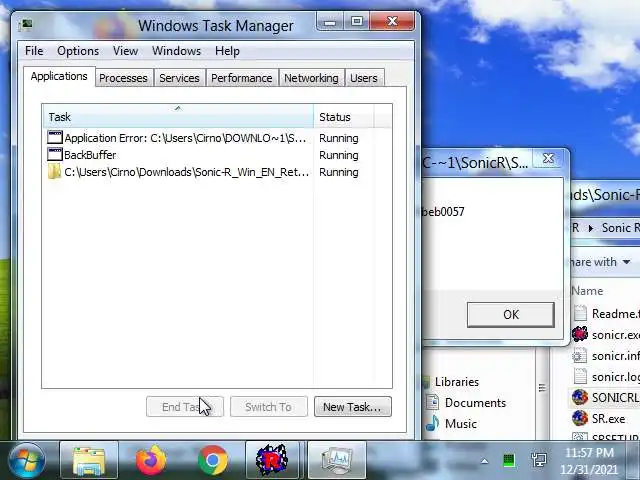Click the New Task... button
The height and width of the screenshot is (480, 640).
pyautogui.click(x=353, y=407)
